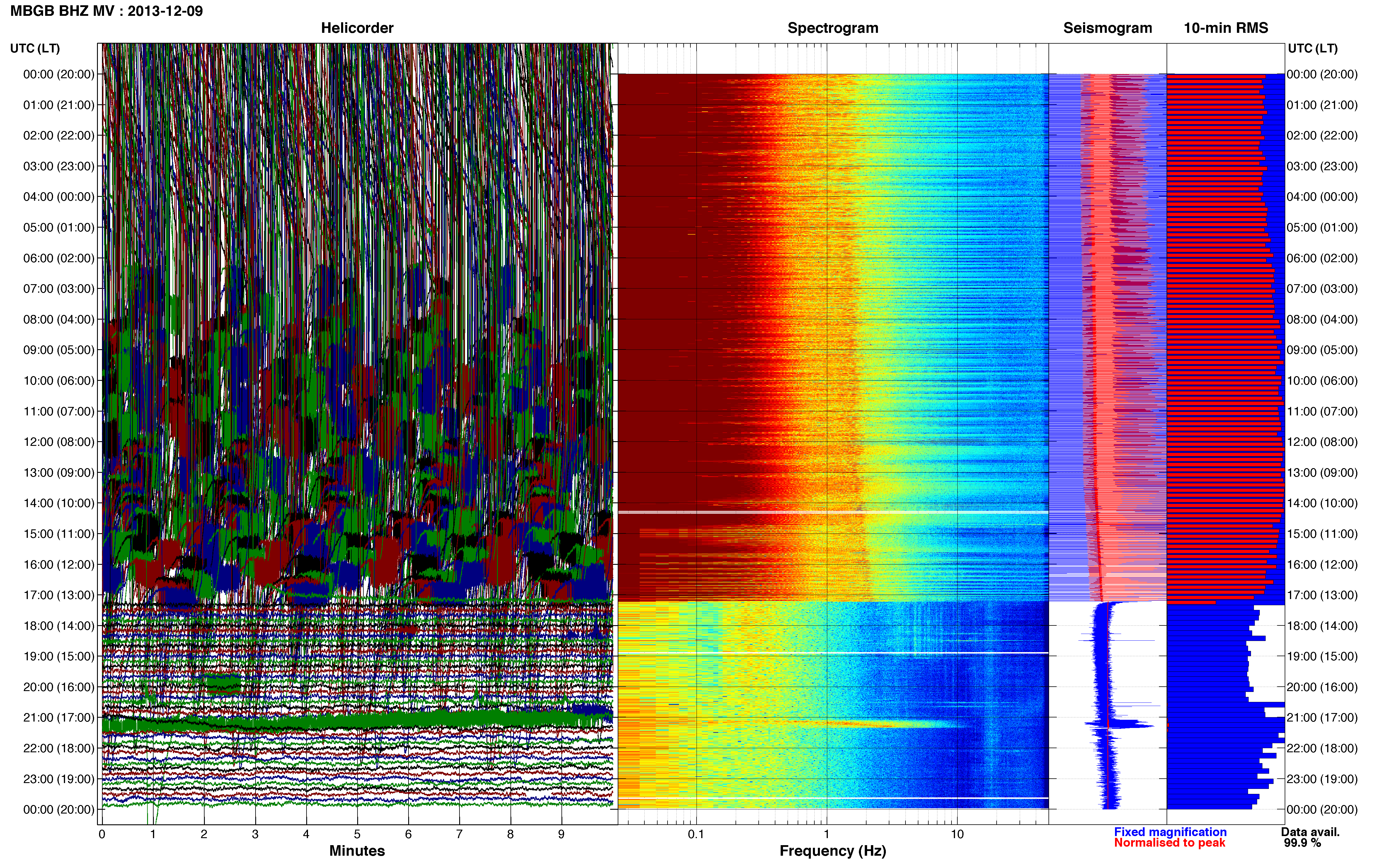This screenshot has height=868, width=1389.
Task: Click '13:00 (09:00)' on the RMS time axis
Action: point(1322,473)
